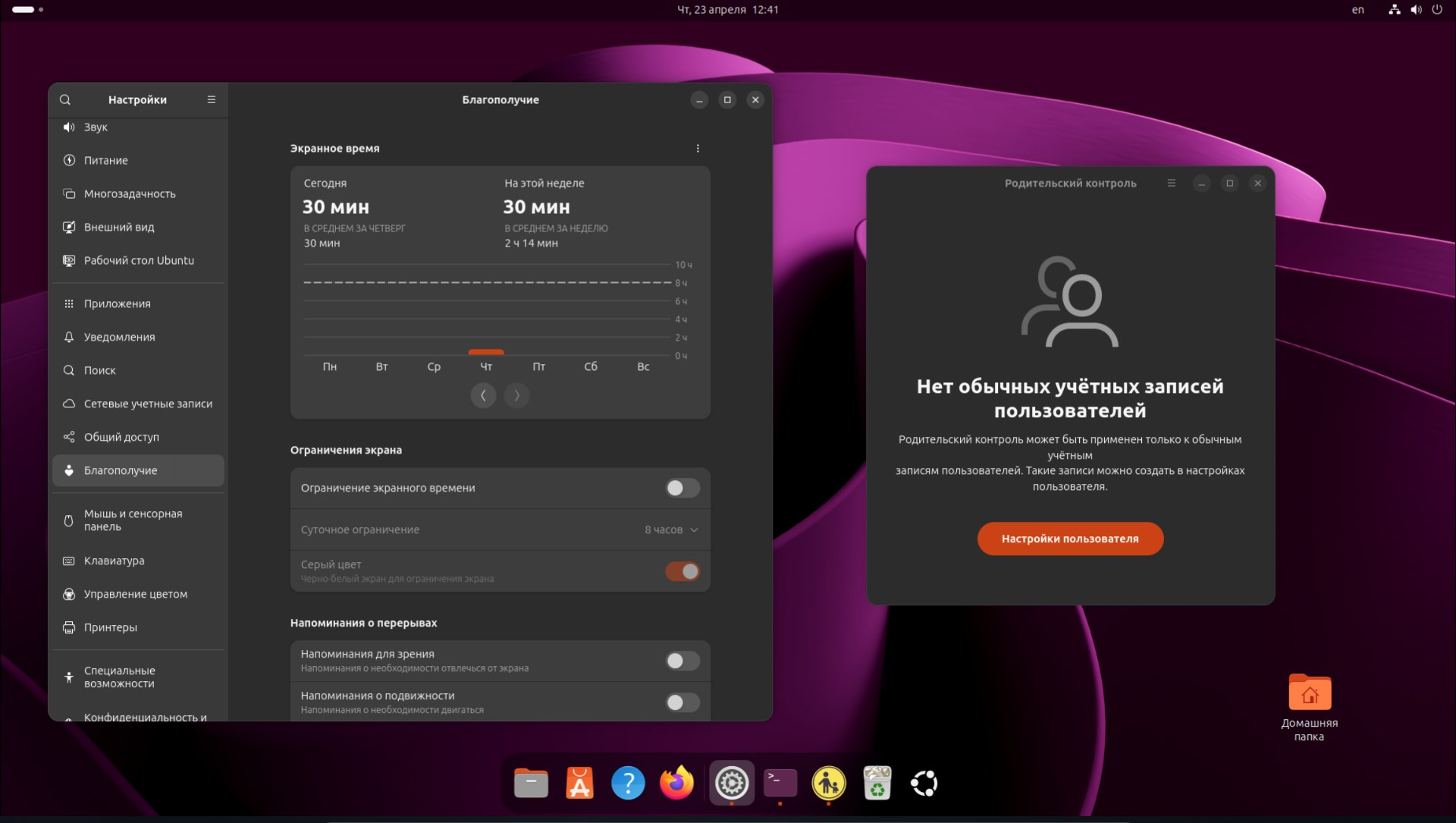Enable the screen time limit toggle
This screenshot has width=1456, height=823.
[x=682, y=488]
